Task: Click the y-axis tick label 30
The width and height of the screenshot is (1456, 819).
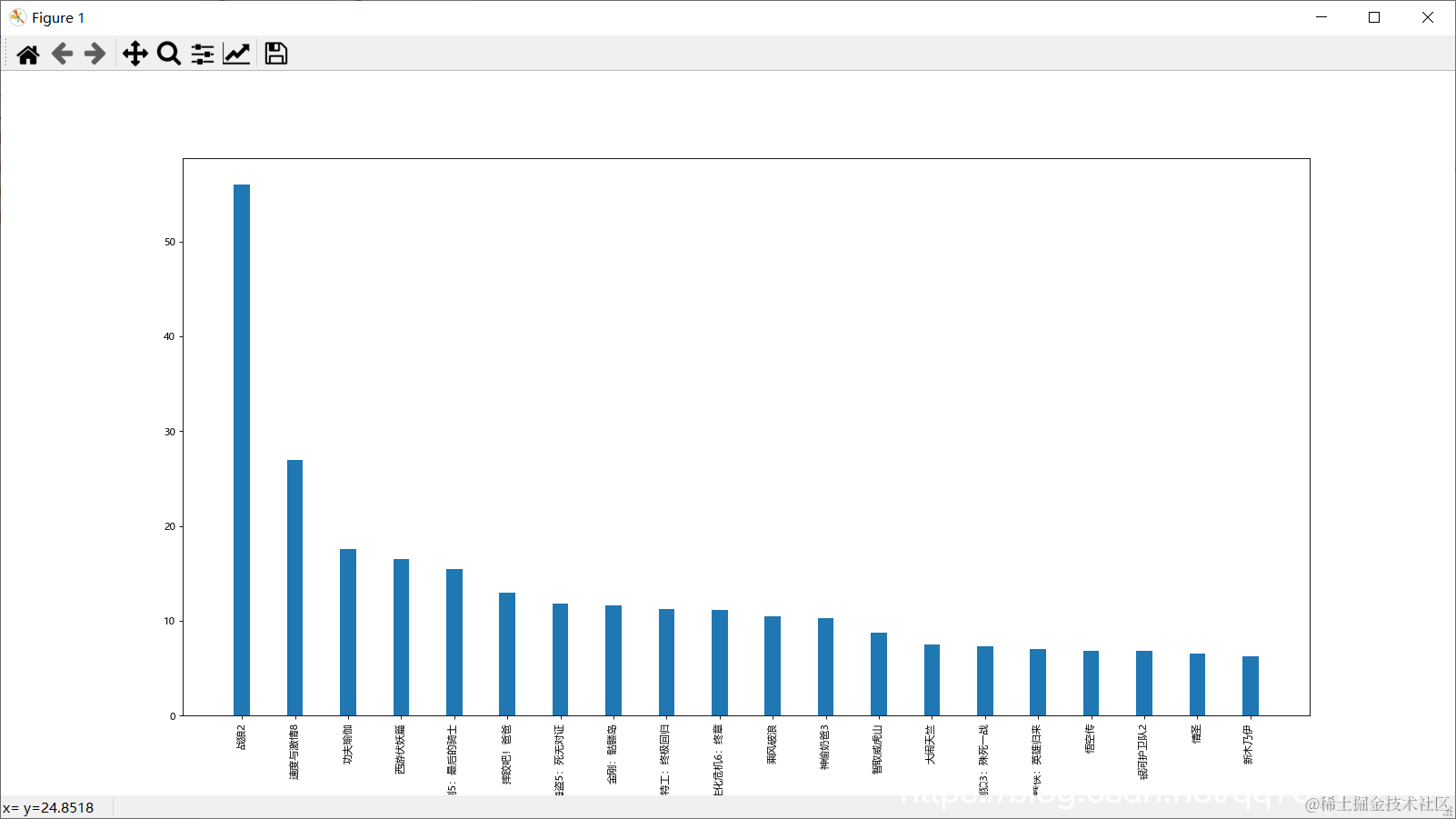Action: tap(170, 432)
